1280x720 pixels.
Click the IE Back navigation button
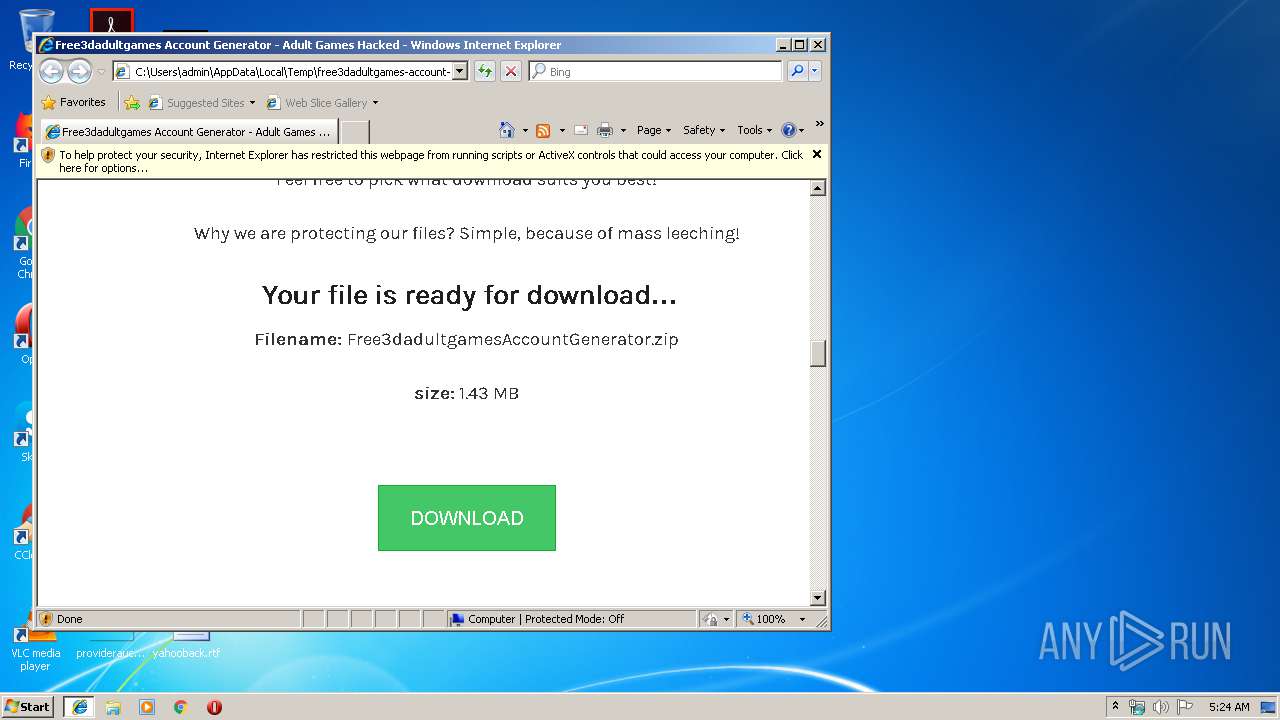52,71
